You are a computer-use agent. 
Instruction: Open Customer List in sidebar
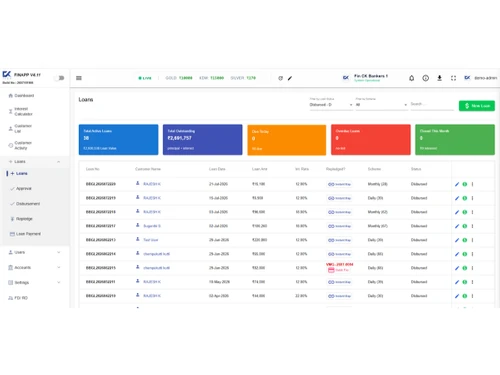tap(23, 129)
